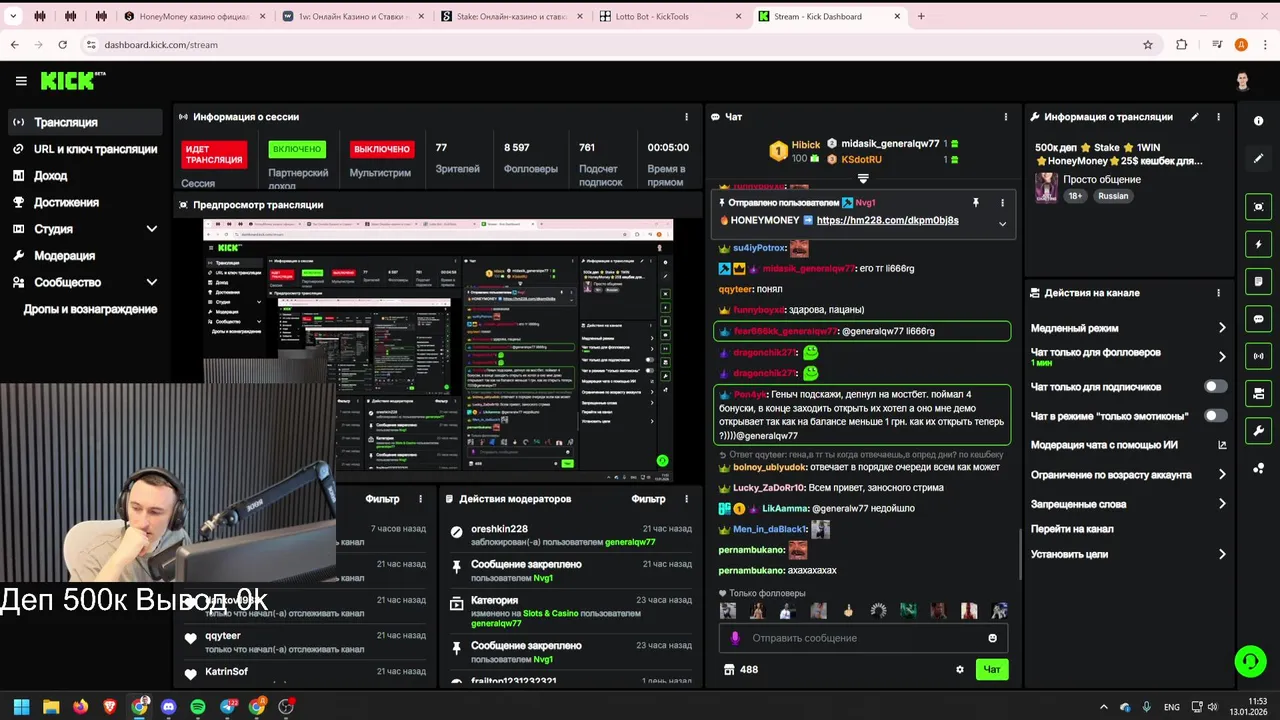Screen dimensions: 1280x720
Task: Expand Чат только для фолловеров settings
Action: tap(1222, 356)
